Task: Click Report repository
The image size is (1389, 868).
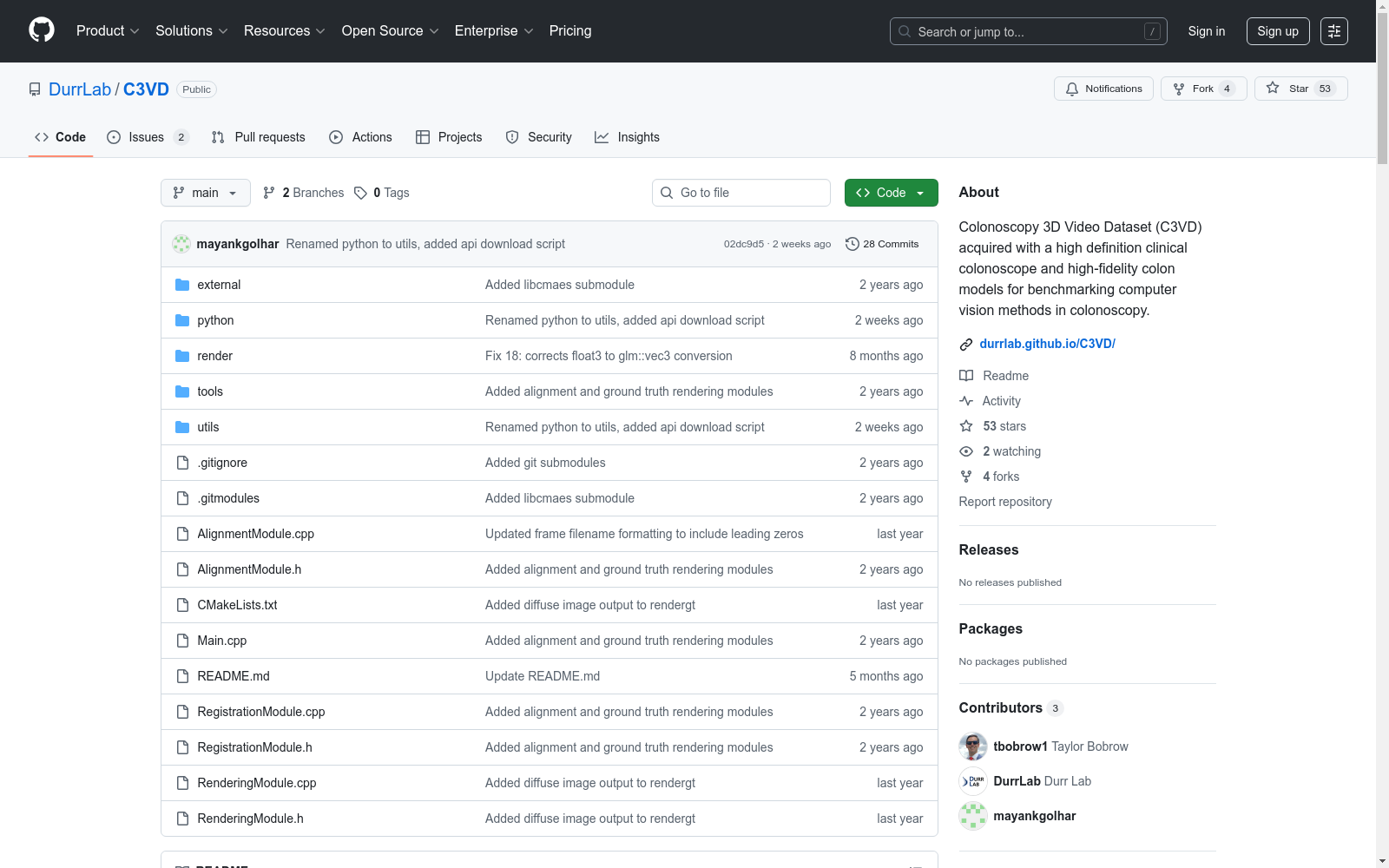Action: pyautogui.click(x=1005, y=502)
